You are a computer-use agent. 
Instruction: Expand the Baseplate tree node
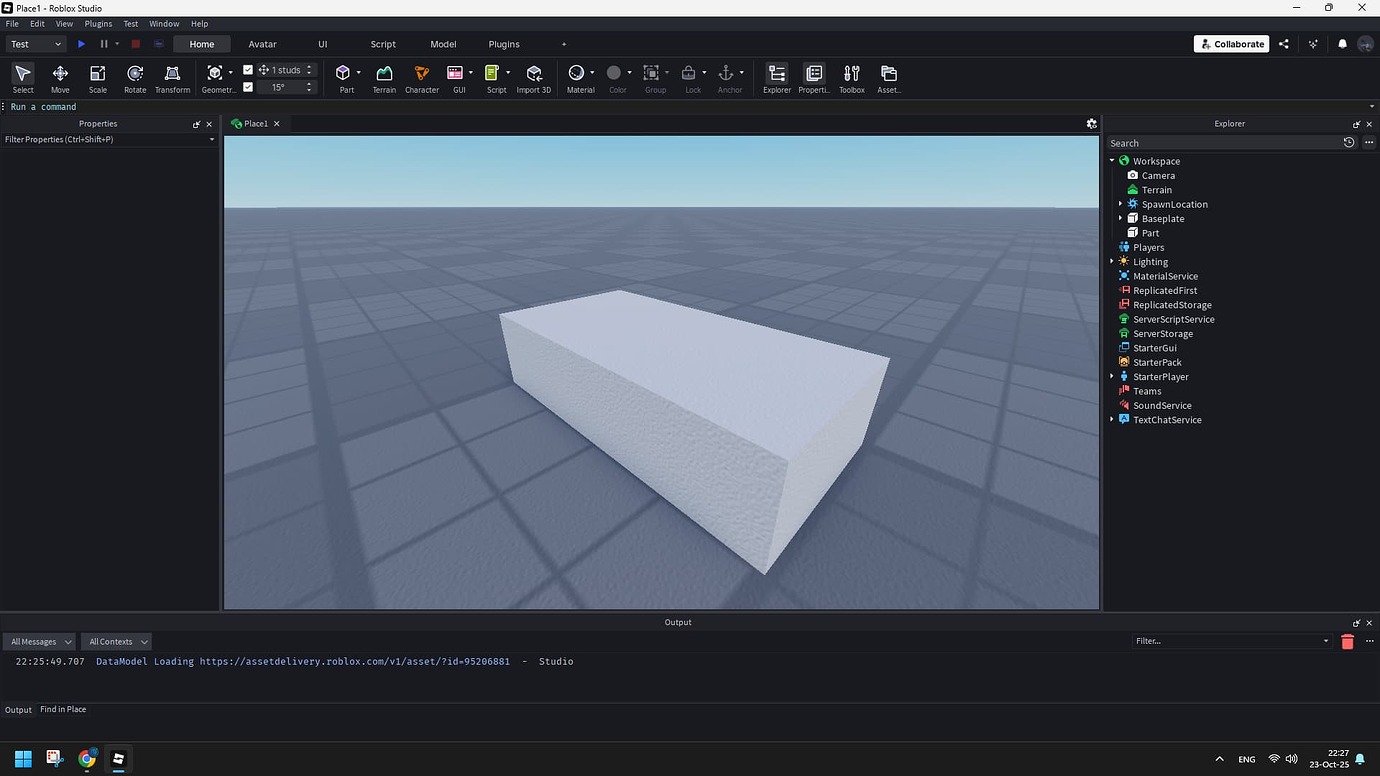pyautogui.click(x=1120, y=218)
